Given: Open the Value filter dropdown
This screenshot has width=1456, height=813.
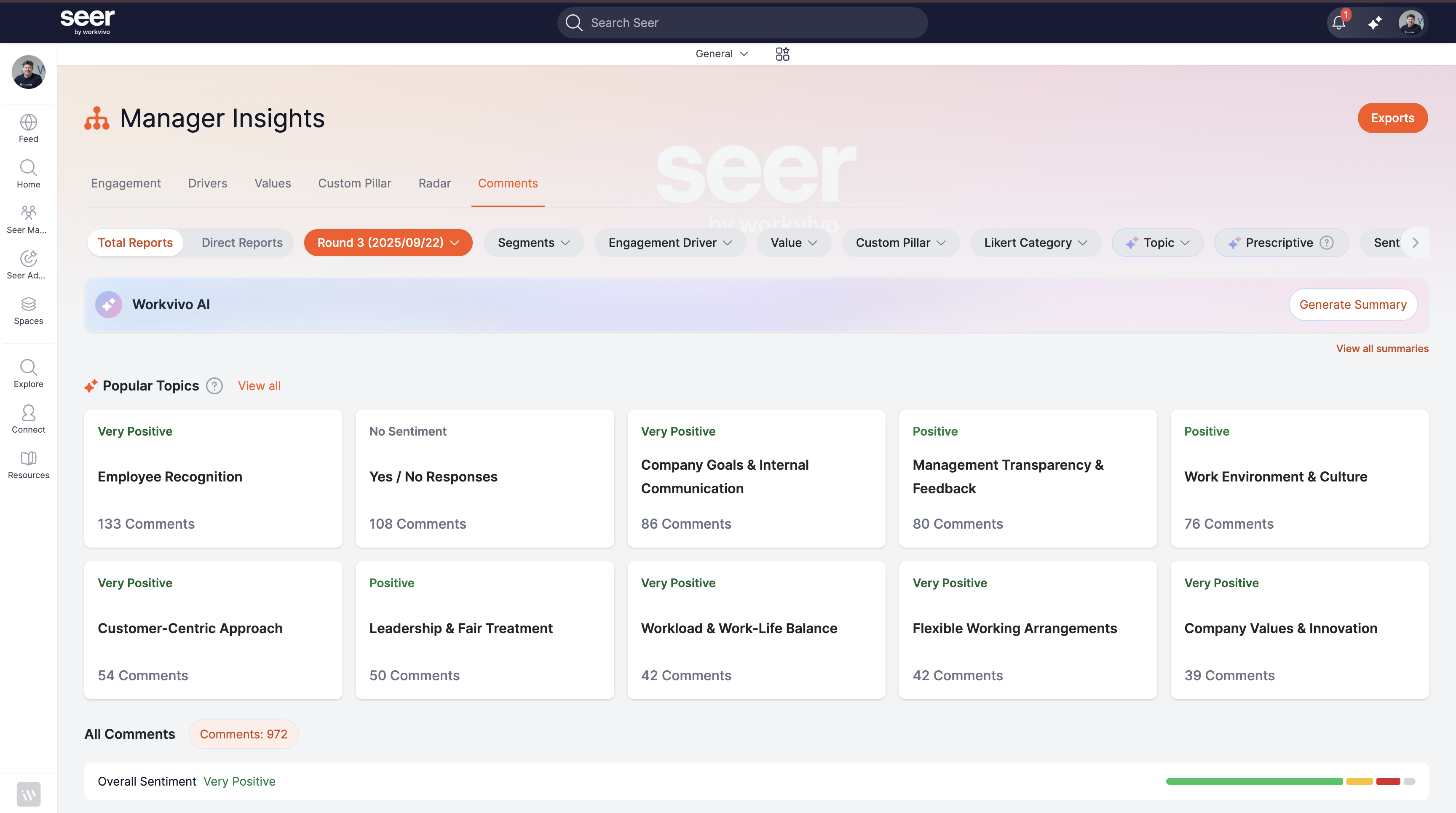Looking at the screenshot, I should [x=794, y=242].
